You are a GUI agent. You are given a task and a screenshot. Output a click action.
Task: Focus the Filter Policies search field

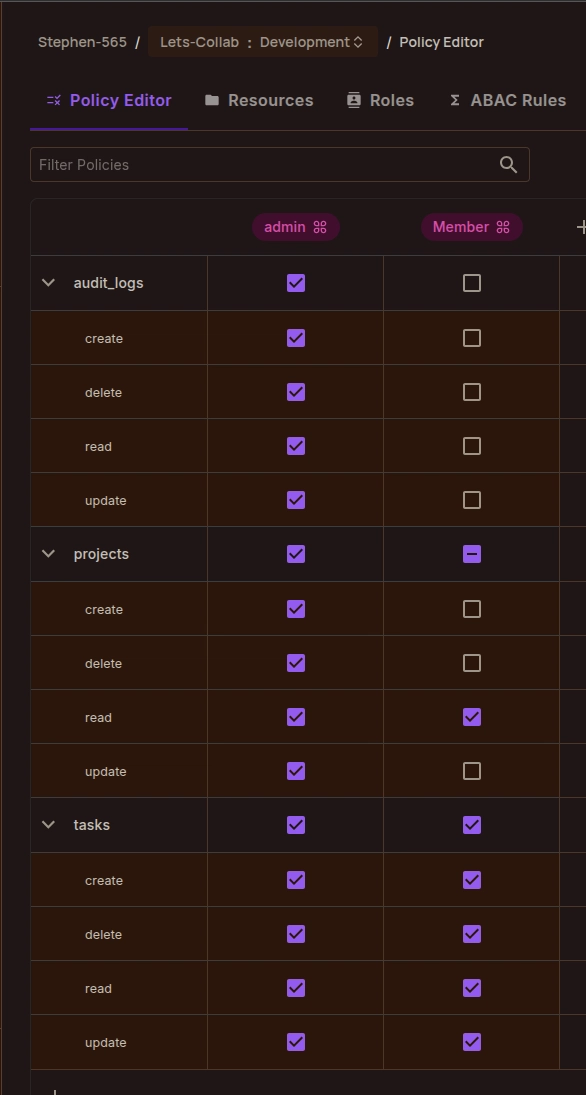click(x=279, y=165)
